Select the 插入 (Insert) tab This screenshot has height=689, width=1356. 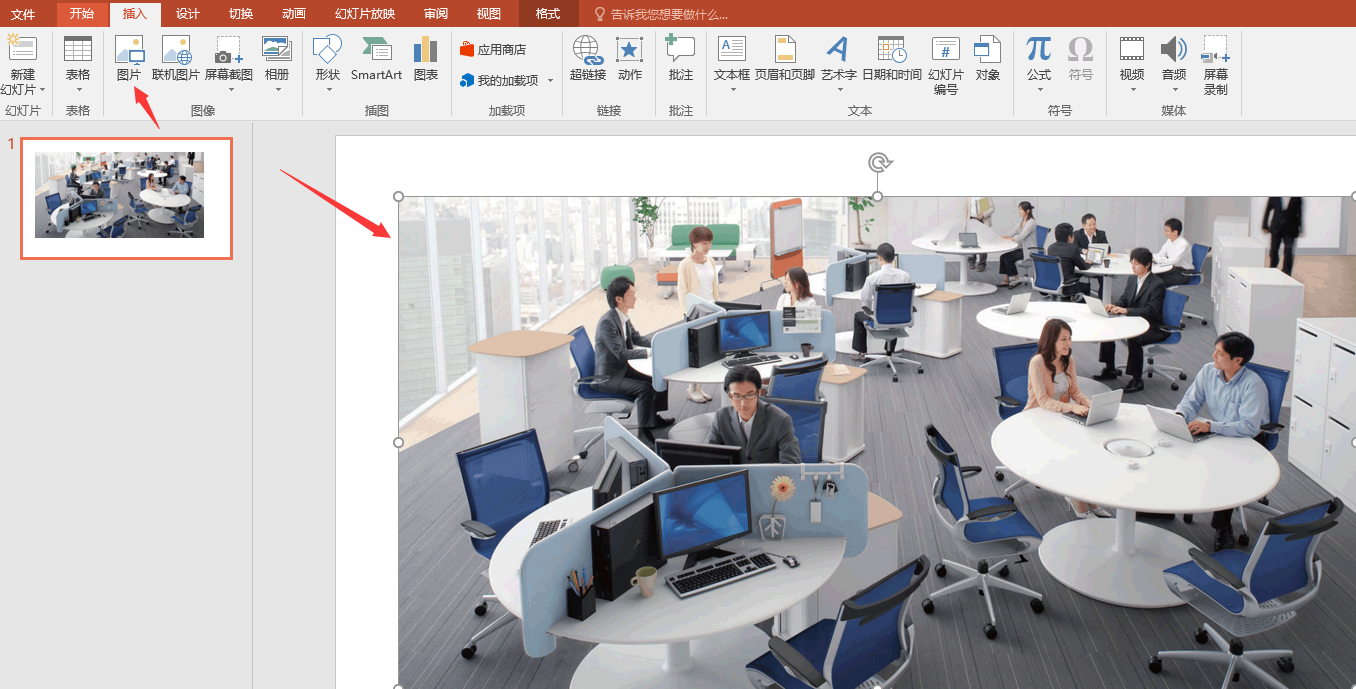point(134,14)
